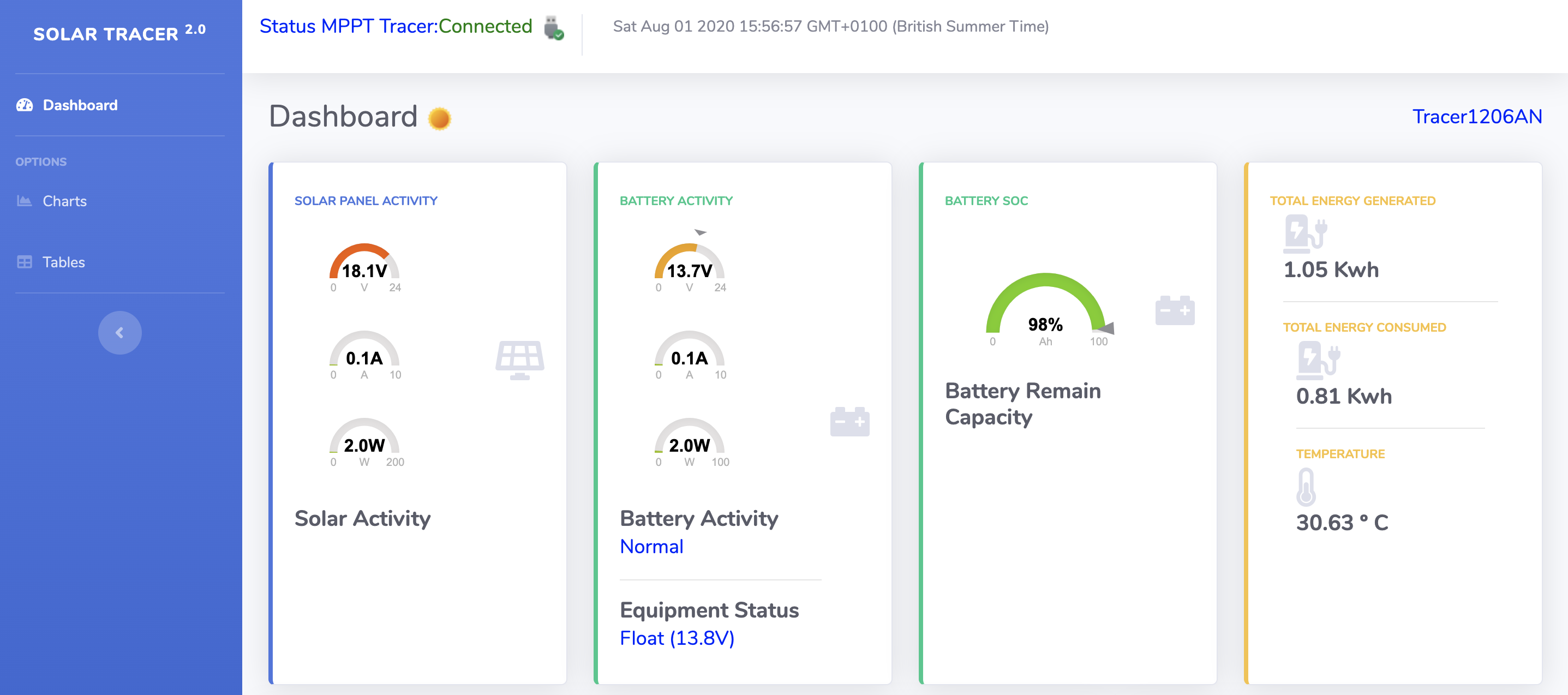Click the Dashboard gauge icon in sidebar

25,105
